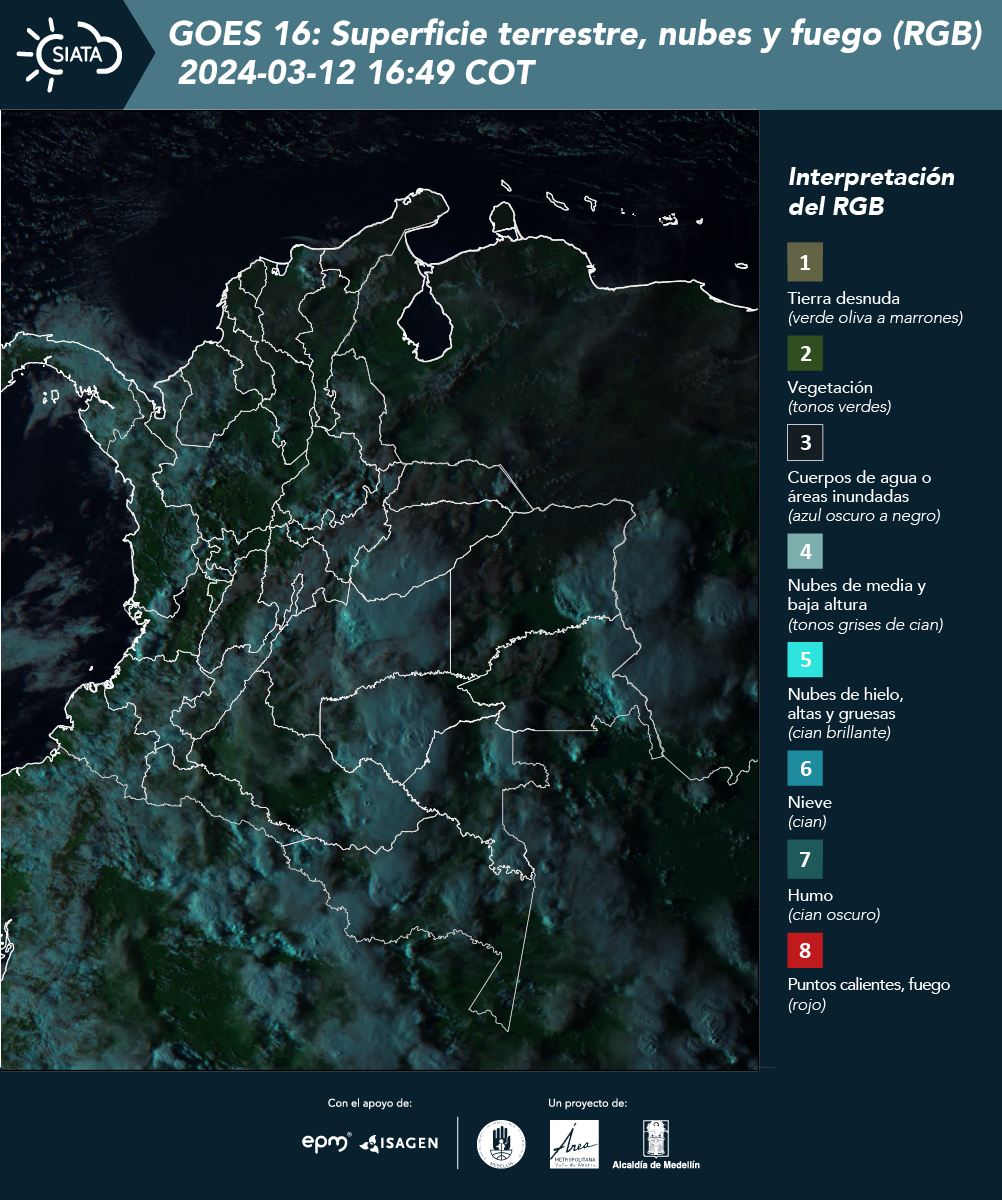This screenshot has width=1002, height=1200.
Task: Click the '(tonos grises de cian)' description
Action: [866, 625]
